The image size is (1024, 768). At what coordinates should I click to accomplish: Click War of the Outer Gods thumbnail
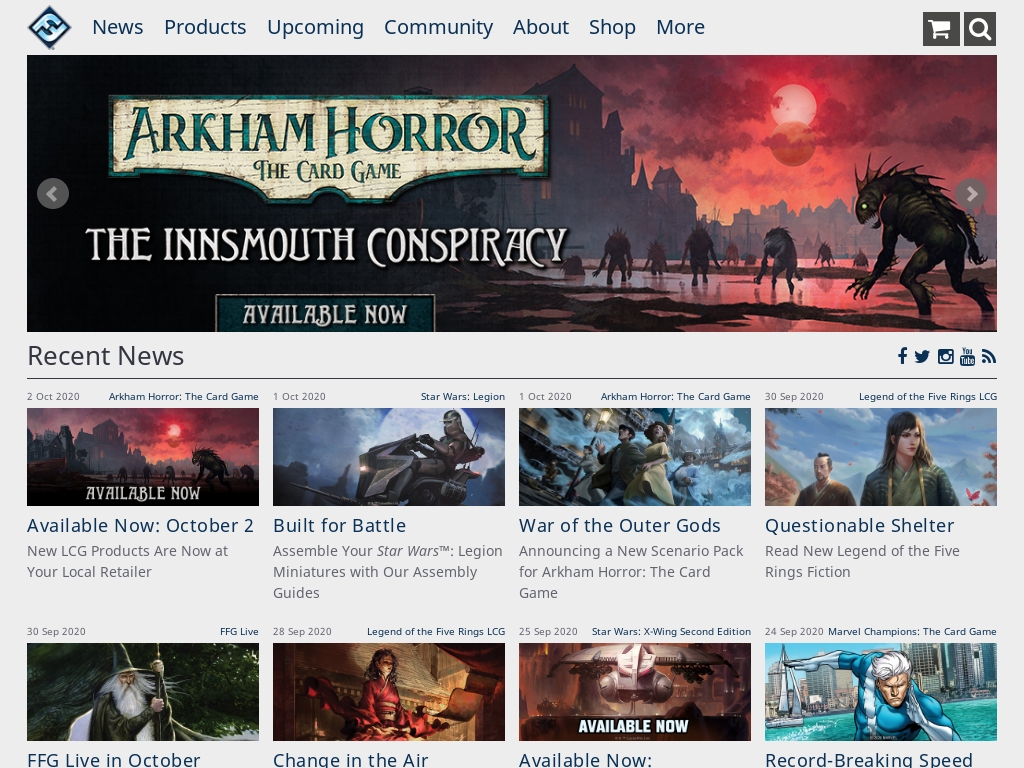635,456
